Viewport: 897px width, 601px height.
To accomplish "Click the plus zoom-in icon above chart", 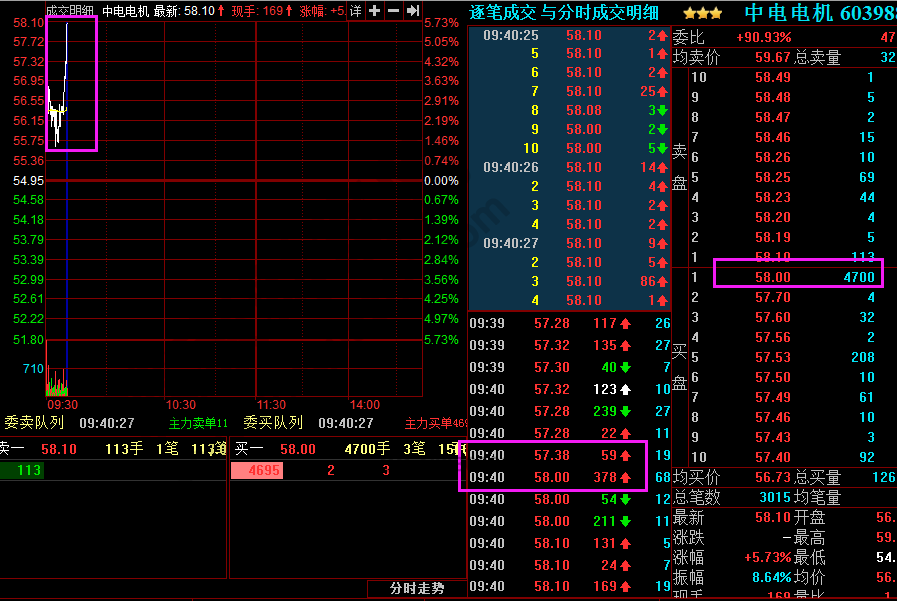I will click(374, 11).
